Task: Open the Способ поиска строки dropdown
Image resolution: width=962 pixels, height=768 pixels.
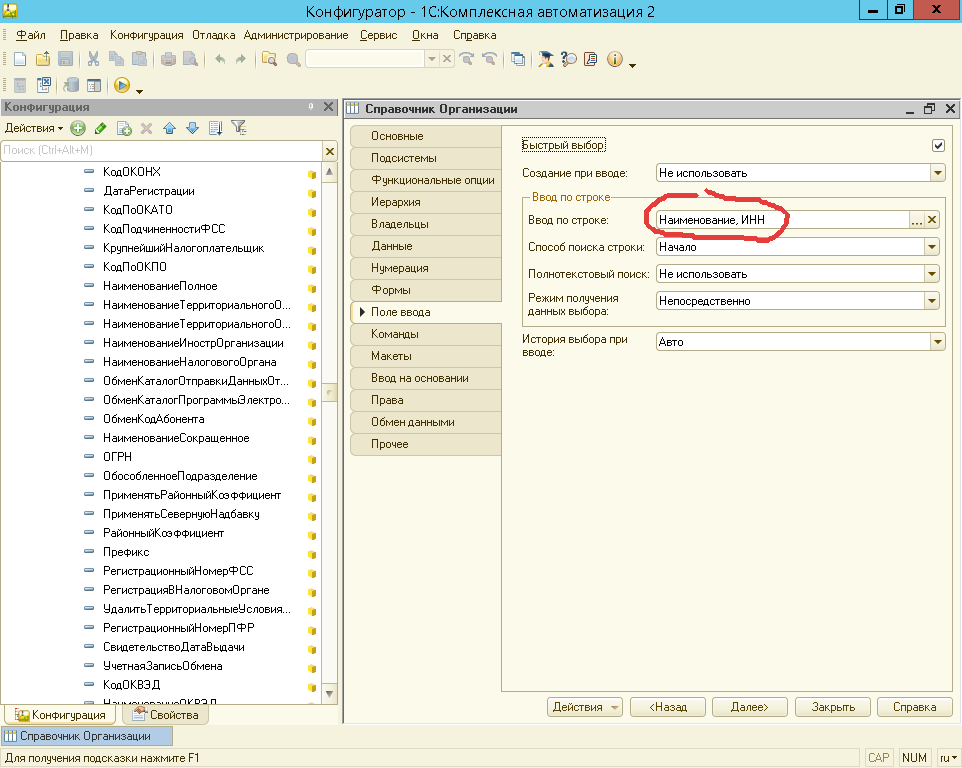Action: [932, 247]
